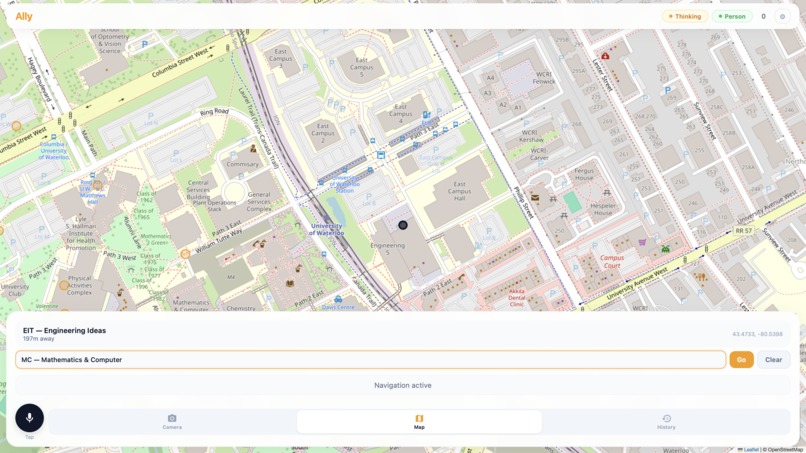The image size is (806, 453).
Task: Click the brown mail icon near Phillip Street
Action: (x=535, y=197)
